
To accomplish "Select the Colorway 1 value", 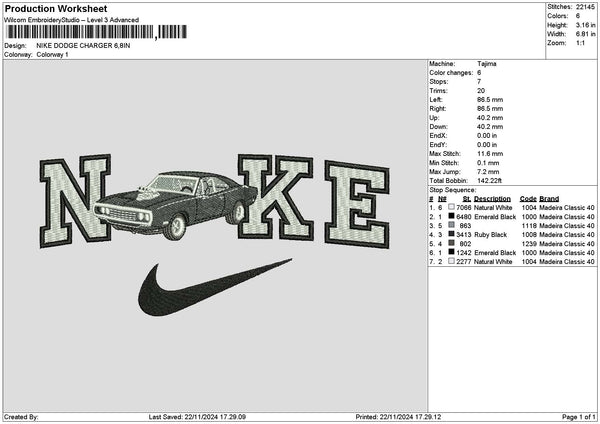I will [x=52, y=55].
